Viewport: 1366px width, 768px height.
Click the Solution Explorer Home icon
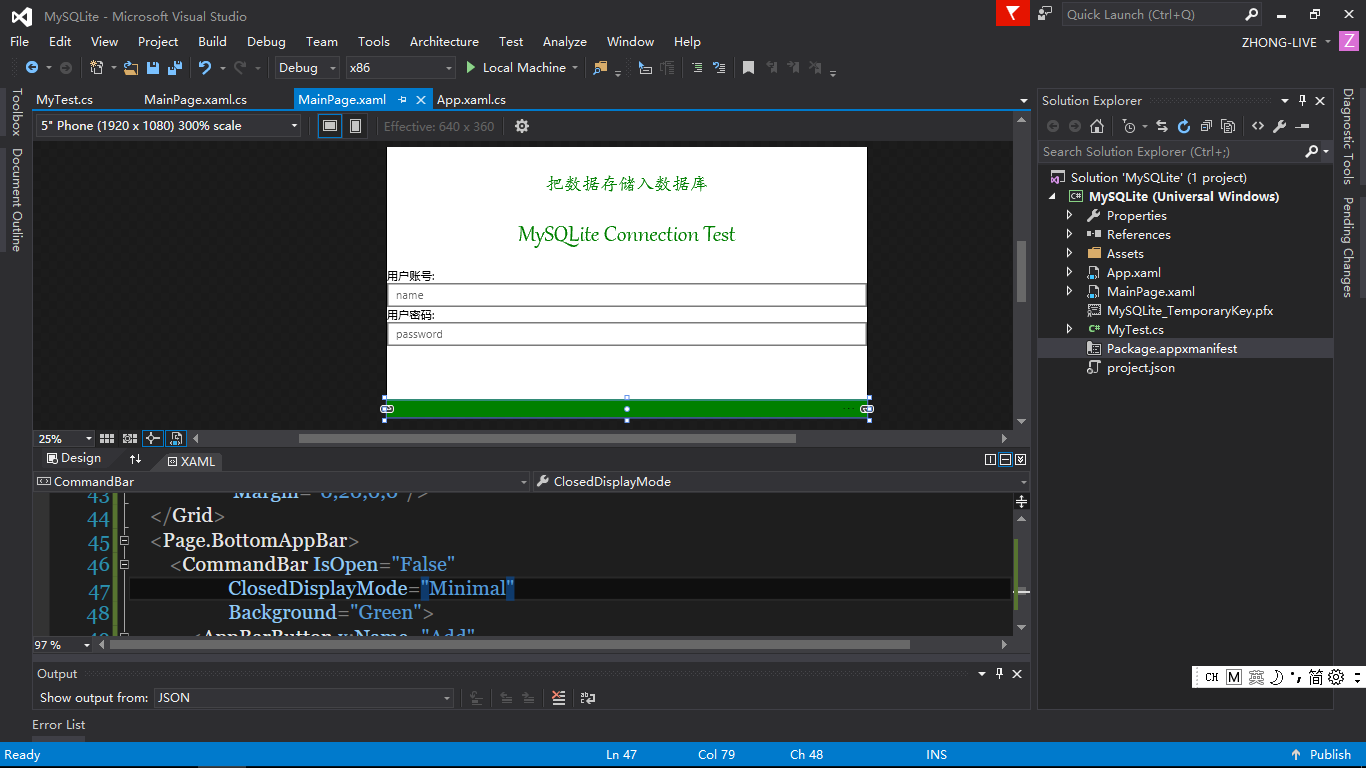pyautogui.click(x=1097, y=126)
